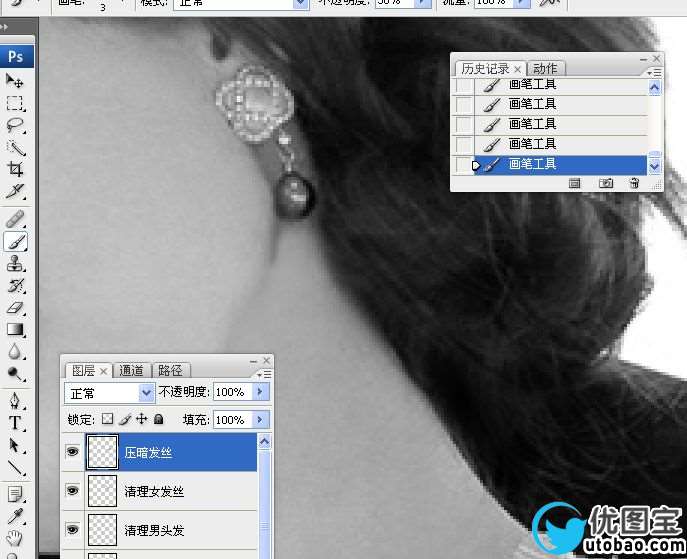The image size is (687, 559).
Task: Select the Crop tool
Action: (15, 169)
